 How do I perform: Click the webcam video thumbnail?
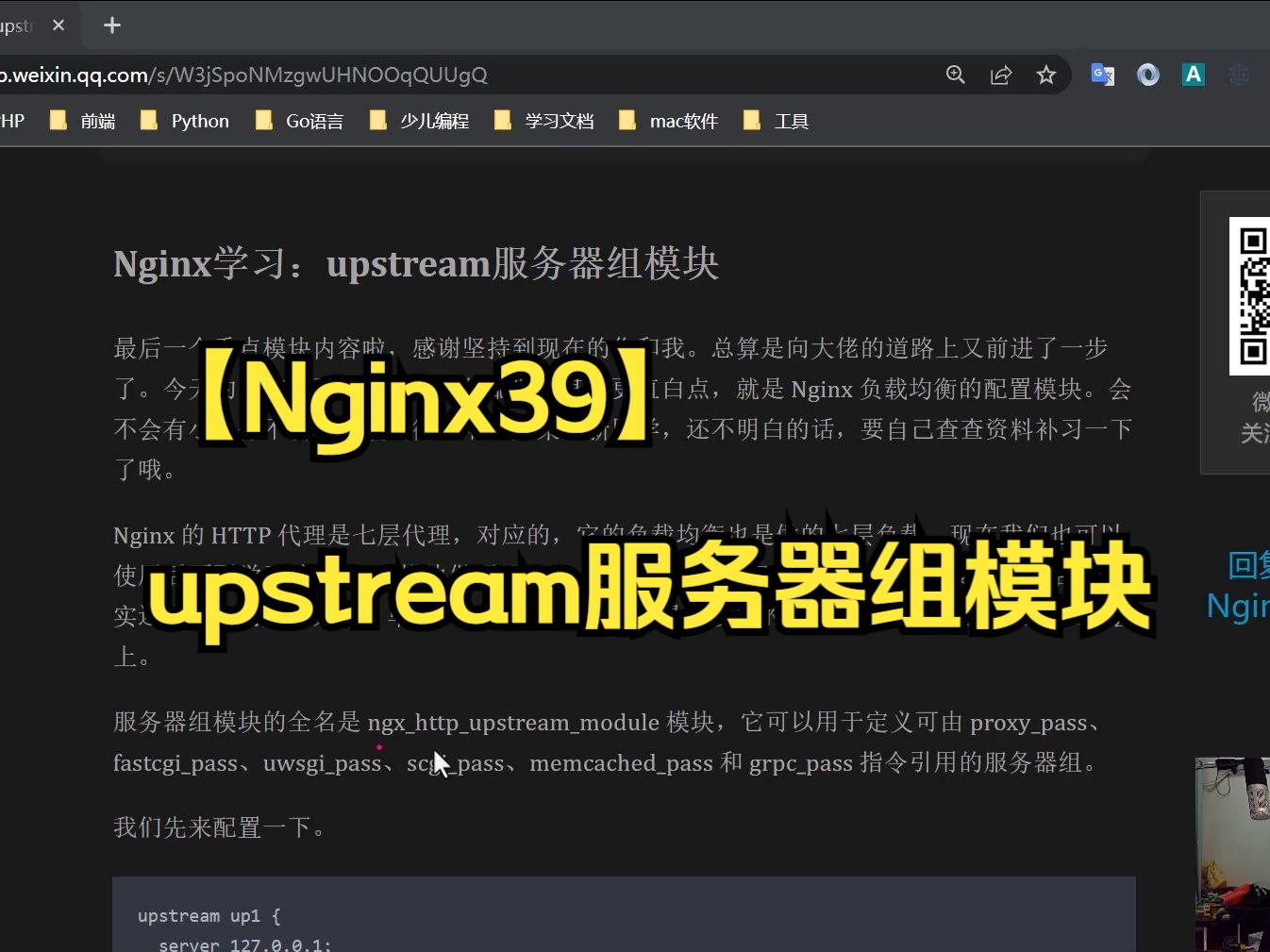(x=1232, y=854)
